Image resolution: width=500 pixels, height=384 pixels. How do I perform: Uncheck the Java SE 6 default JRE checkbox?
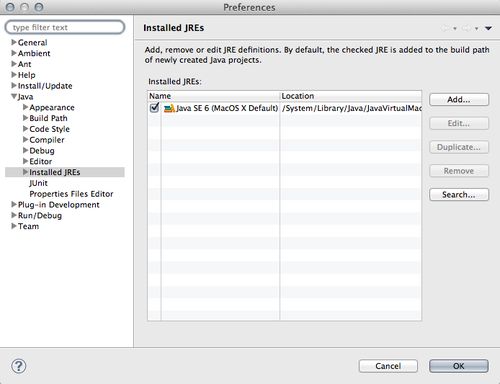point(154,108)
